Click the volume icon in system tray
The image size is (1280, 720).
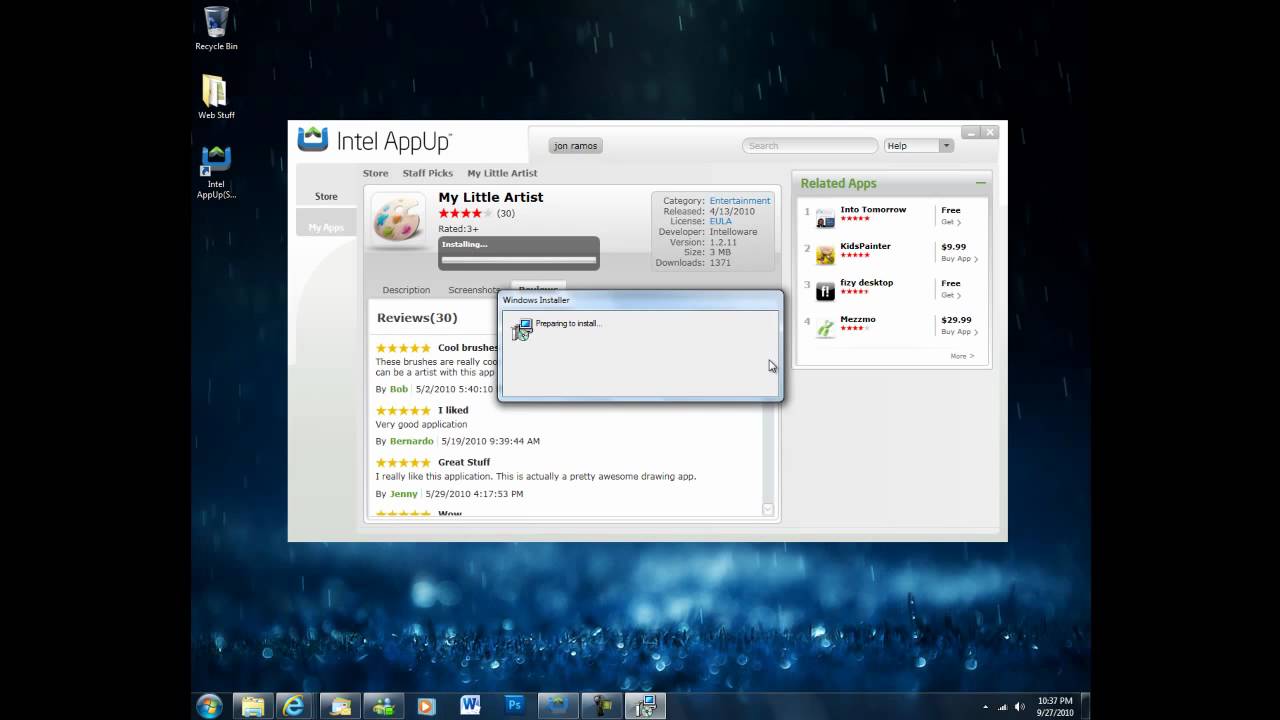tap(1020, 706)
